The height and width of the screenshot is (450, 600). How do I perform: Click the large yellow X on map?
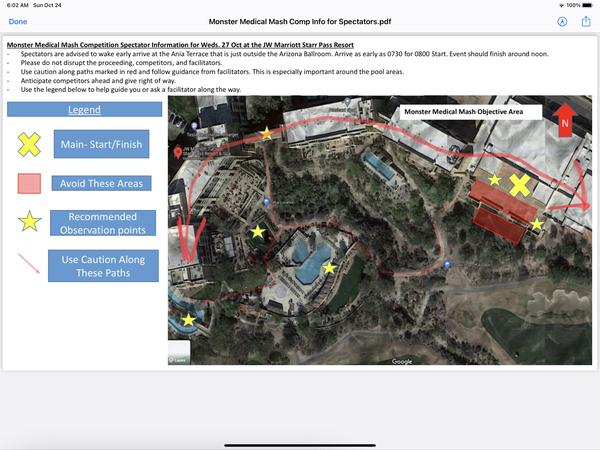[519, 185]
